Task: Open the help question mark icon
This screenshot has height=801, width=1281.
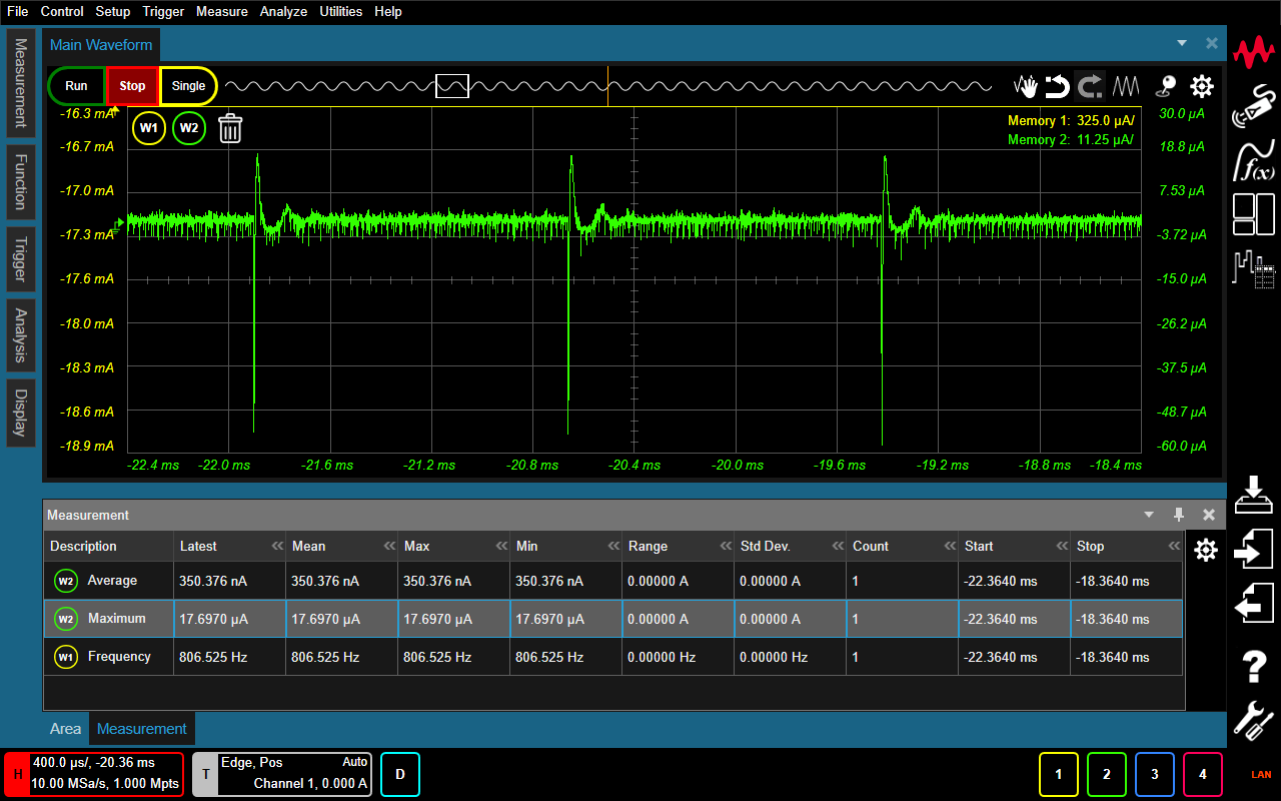Action: pos(1254,666)
